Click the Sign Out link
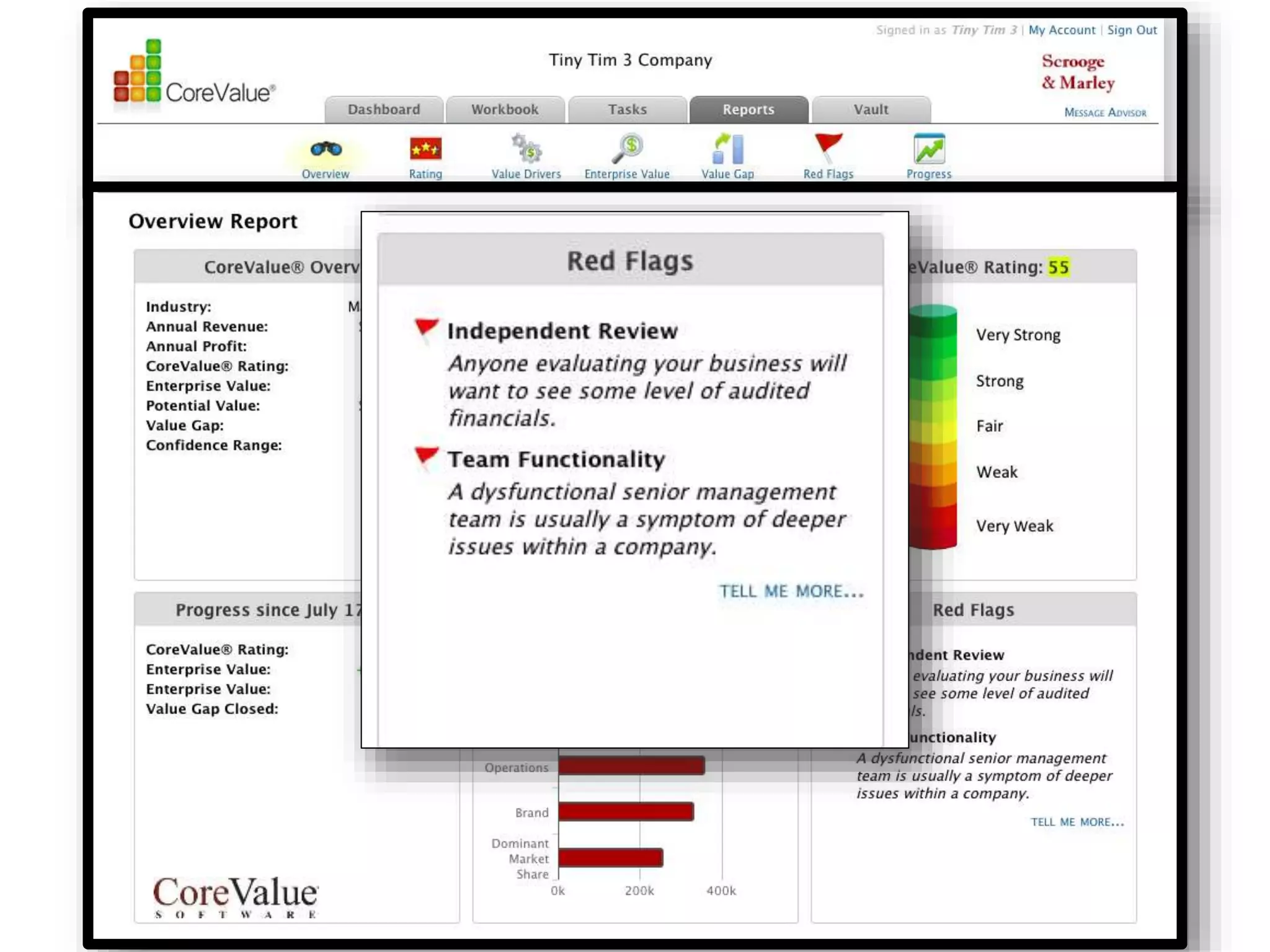This screenshot has height=952, width=1270. click(x=1132, y=30)
